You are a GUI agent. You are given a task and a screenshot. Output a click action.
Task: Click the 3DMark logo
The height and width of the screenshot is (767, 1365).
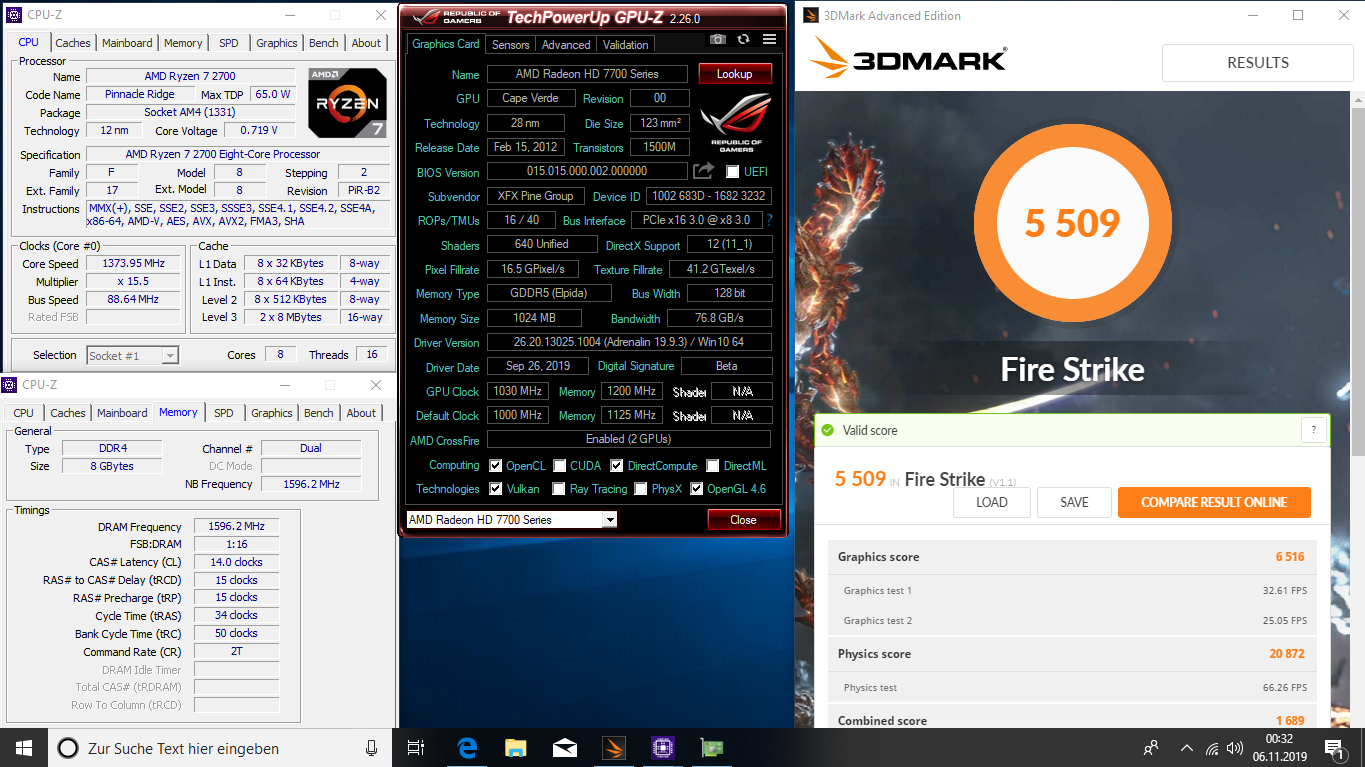909,58
